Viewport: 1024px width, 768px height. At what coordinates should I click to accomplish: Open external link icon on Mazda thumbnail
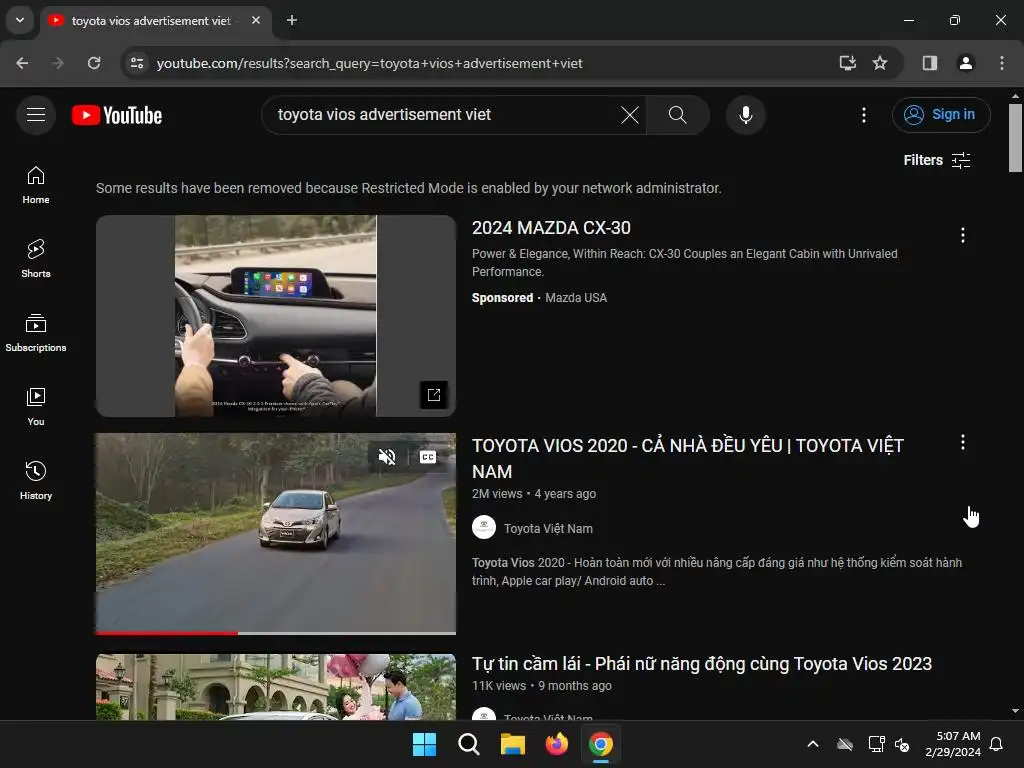(434, 394)
